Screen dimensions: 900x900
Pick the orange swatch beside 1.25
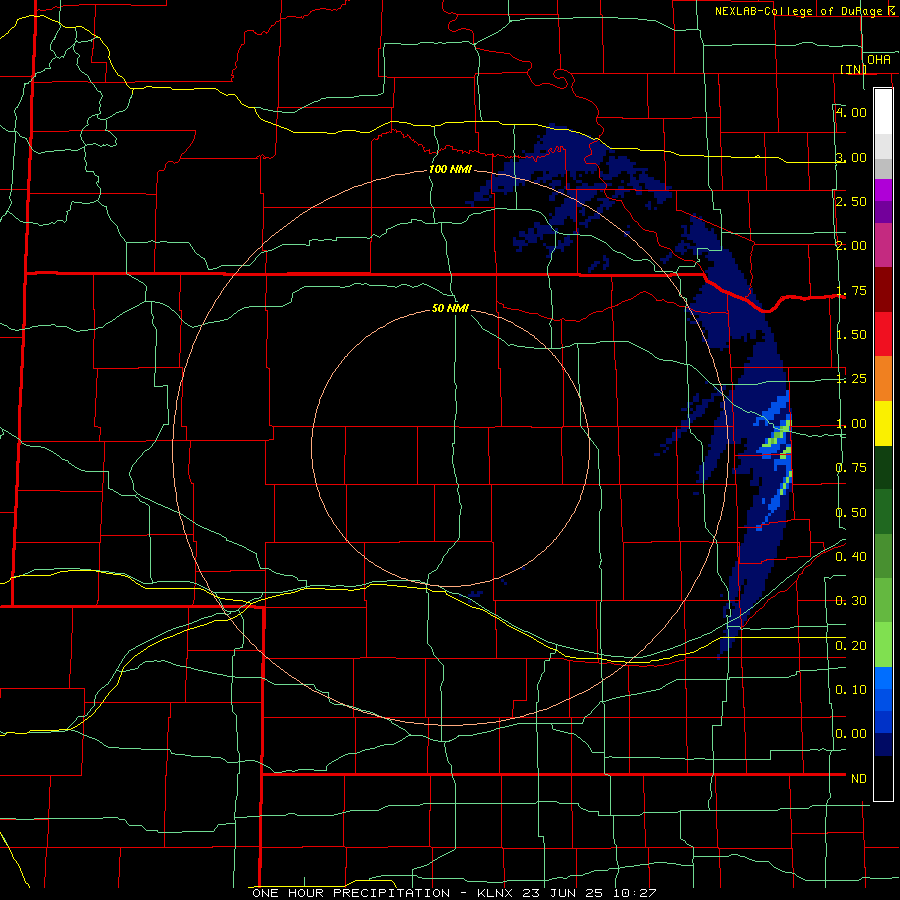[x=883, y=379]
